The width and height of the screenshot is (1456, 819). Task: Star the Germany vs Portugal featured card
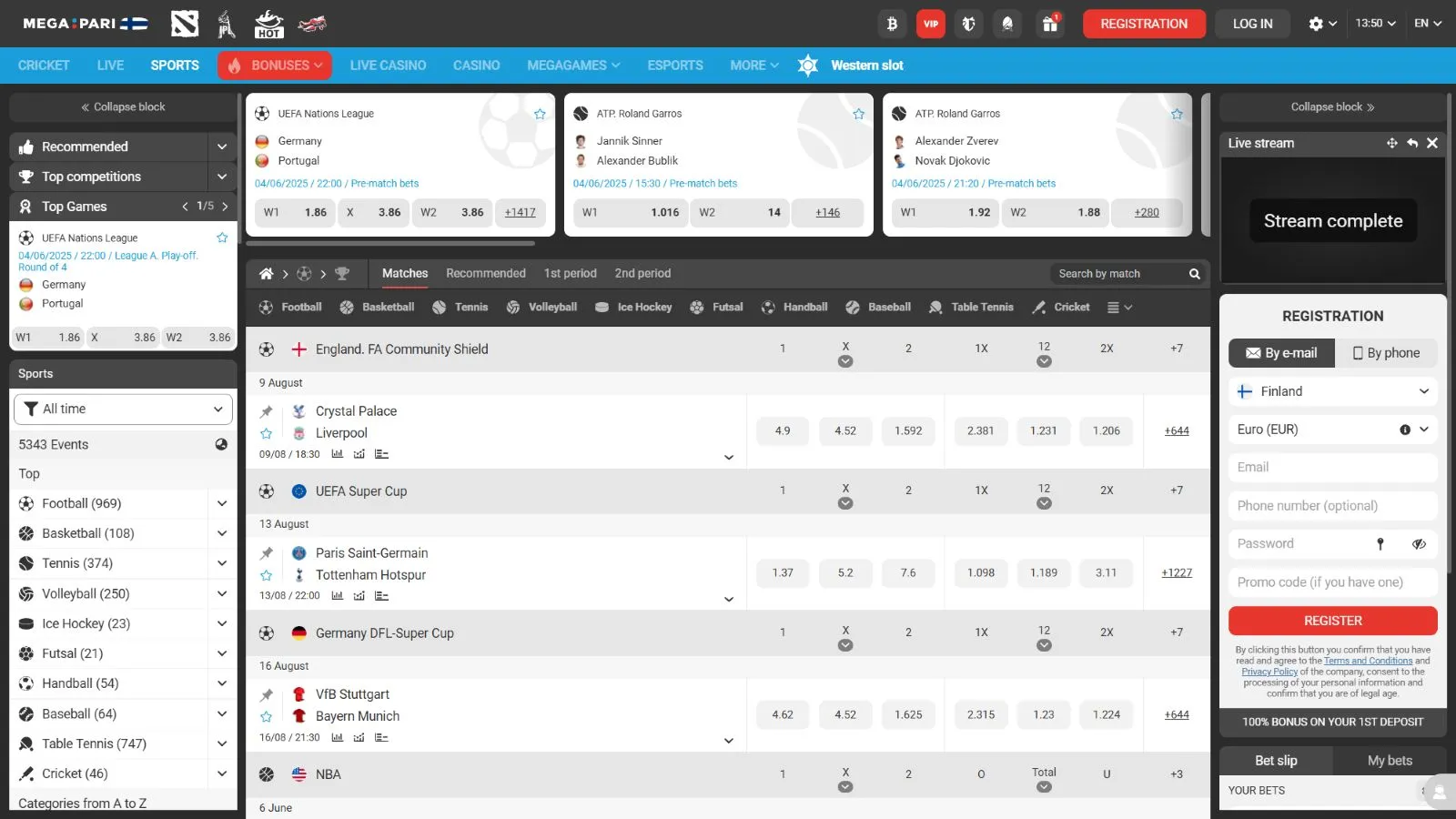pos(540,114)
